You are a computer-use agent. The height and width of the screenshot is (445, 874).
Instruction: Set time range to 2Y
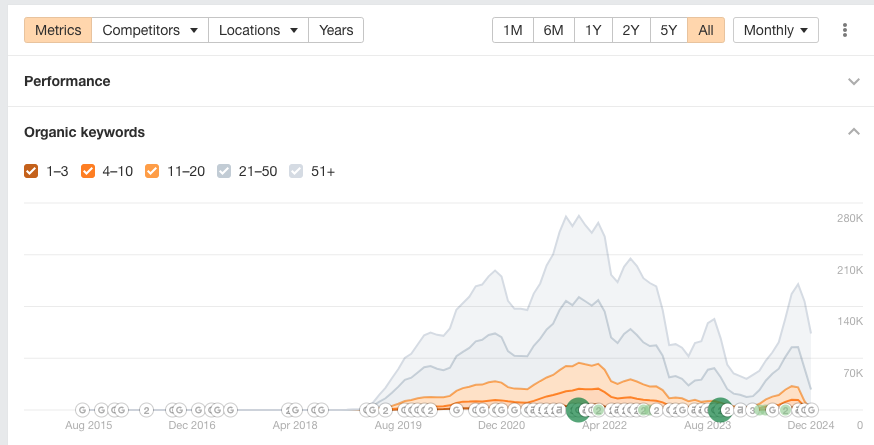[x=631, y=30]
